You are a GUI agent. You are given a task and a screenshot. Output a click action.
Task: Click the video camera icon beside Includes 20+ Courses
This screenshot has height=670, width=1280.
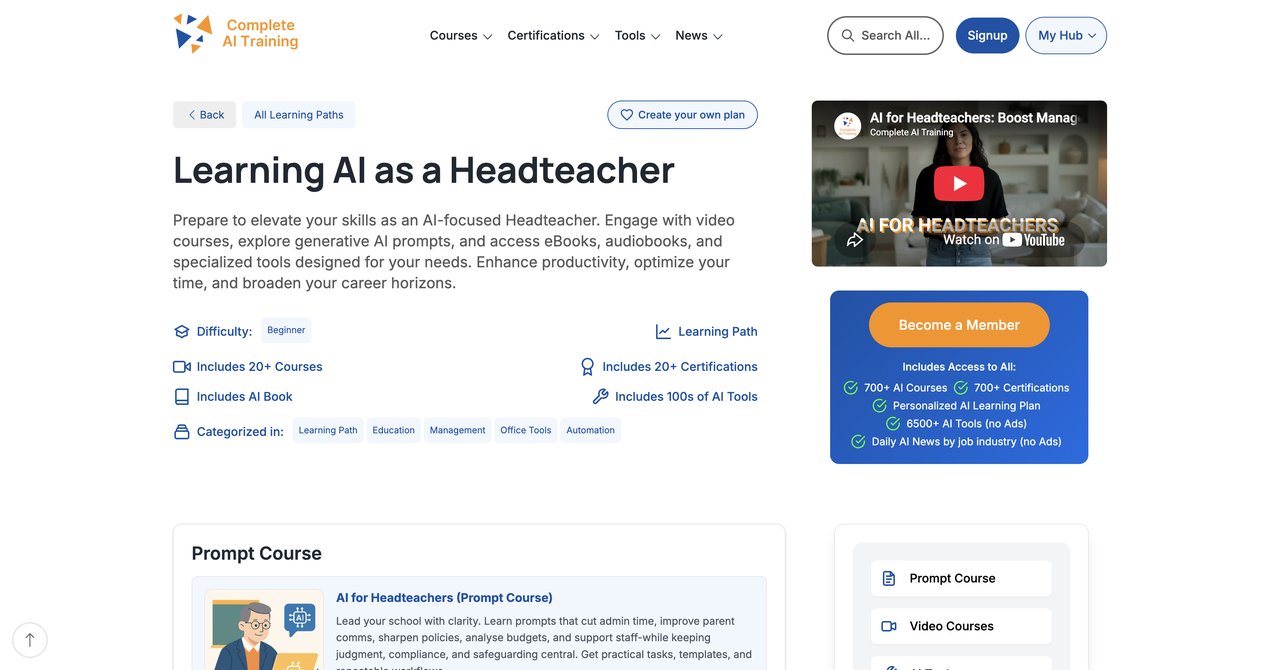pos(181,367)
